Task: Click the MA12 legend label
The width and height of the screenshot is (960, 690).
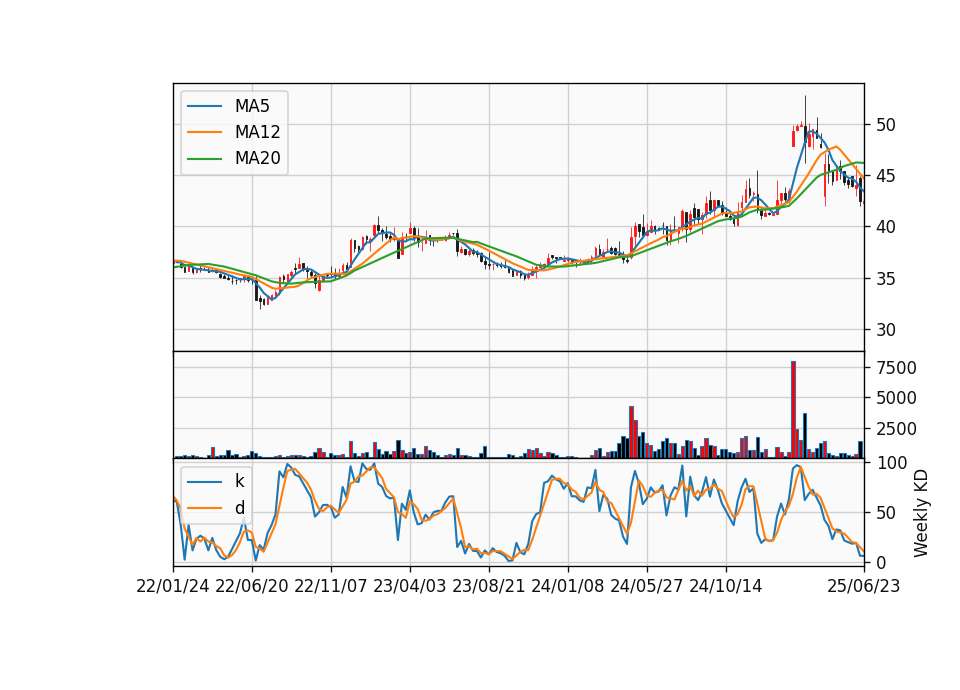Action: 257,132
